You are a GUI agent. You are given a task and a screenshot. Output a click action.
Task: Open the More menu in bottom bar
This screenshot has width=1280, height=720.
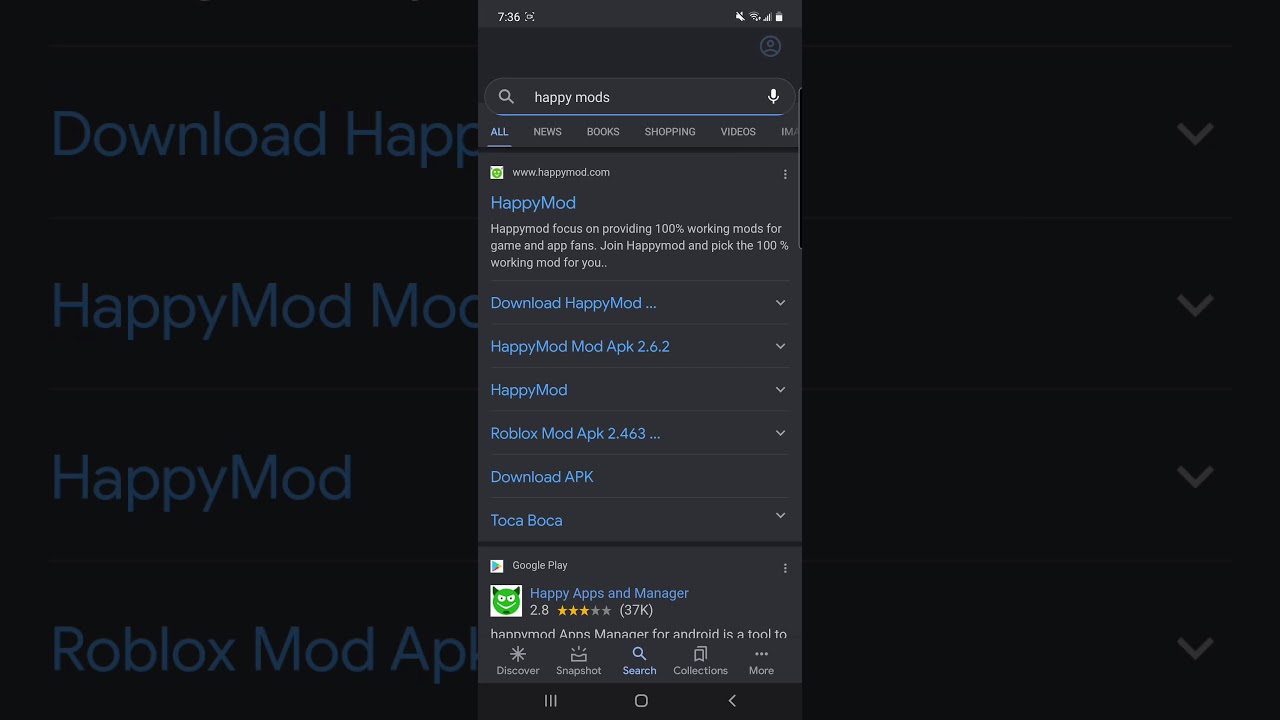click(761, 661)
